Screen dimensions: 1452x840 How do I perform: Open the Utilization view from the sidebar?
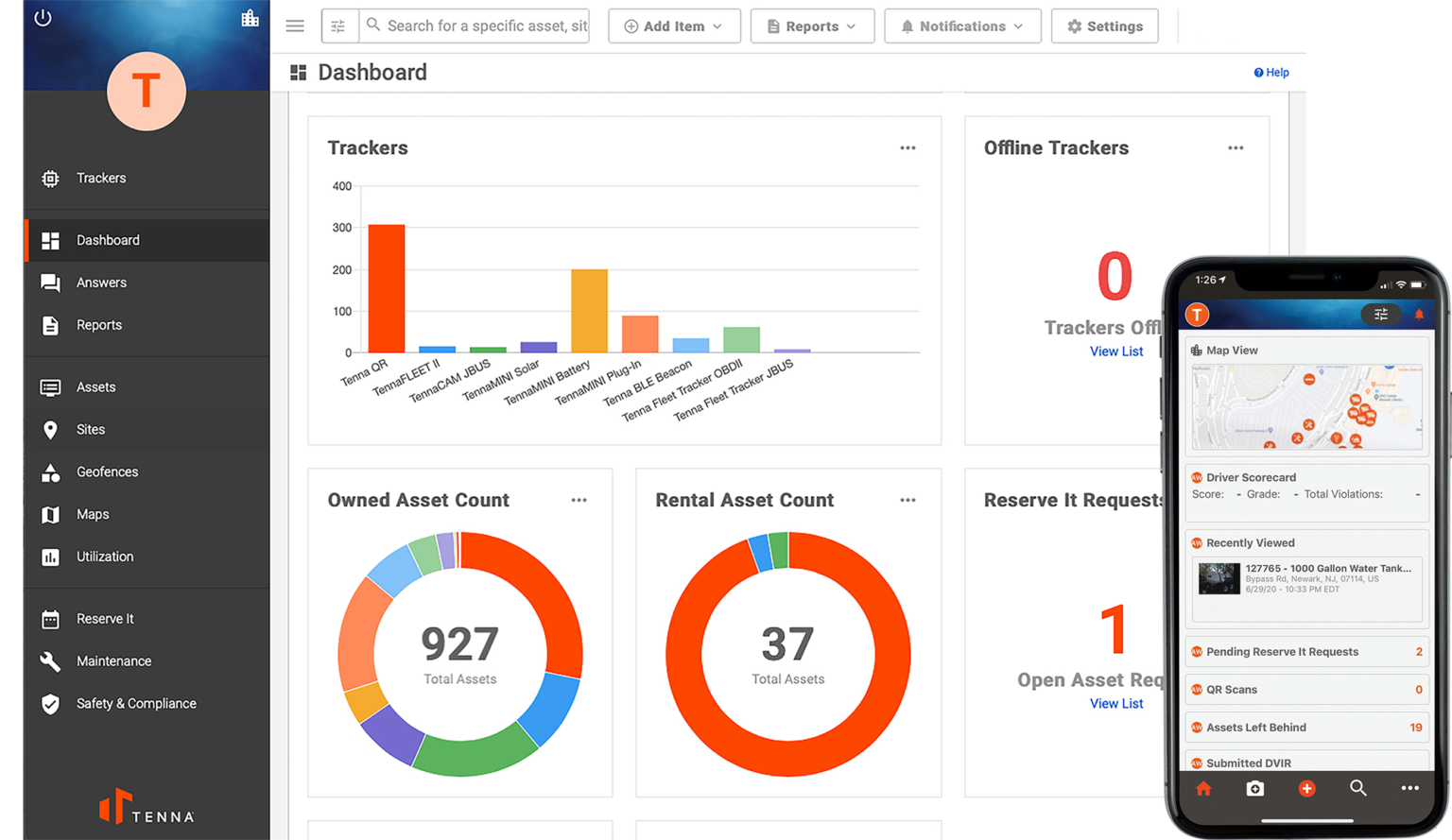[104, 557]
